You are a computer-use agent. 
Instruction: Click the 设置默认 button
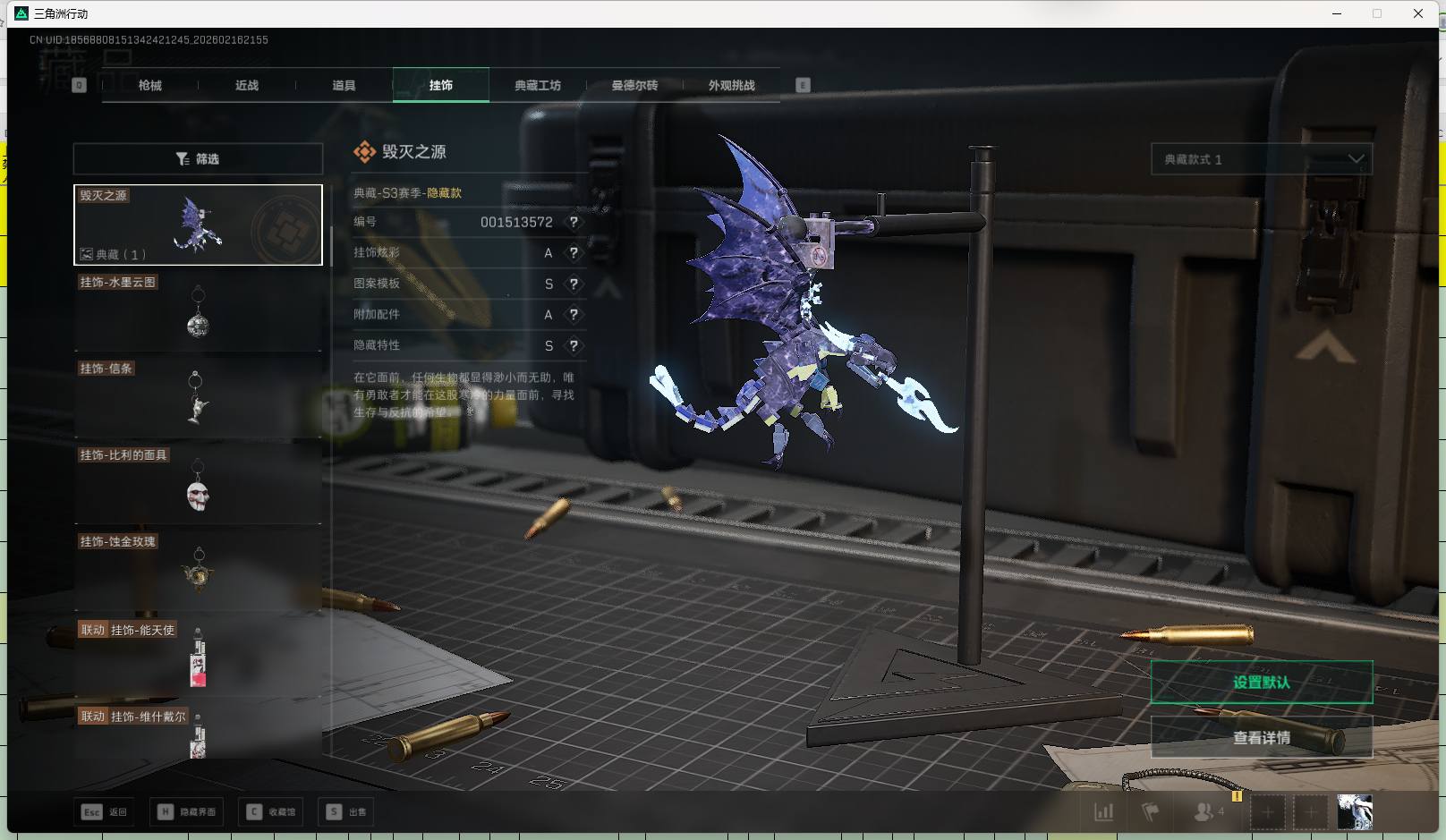(x=1261, y=683)
